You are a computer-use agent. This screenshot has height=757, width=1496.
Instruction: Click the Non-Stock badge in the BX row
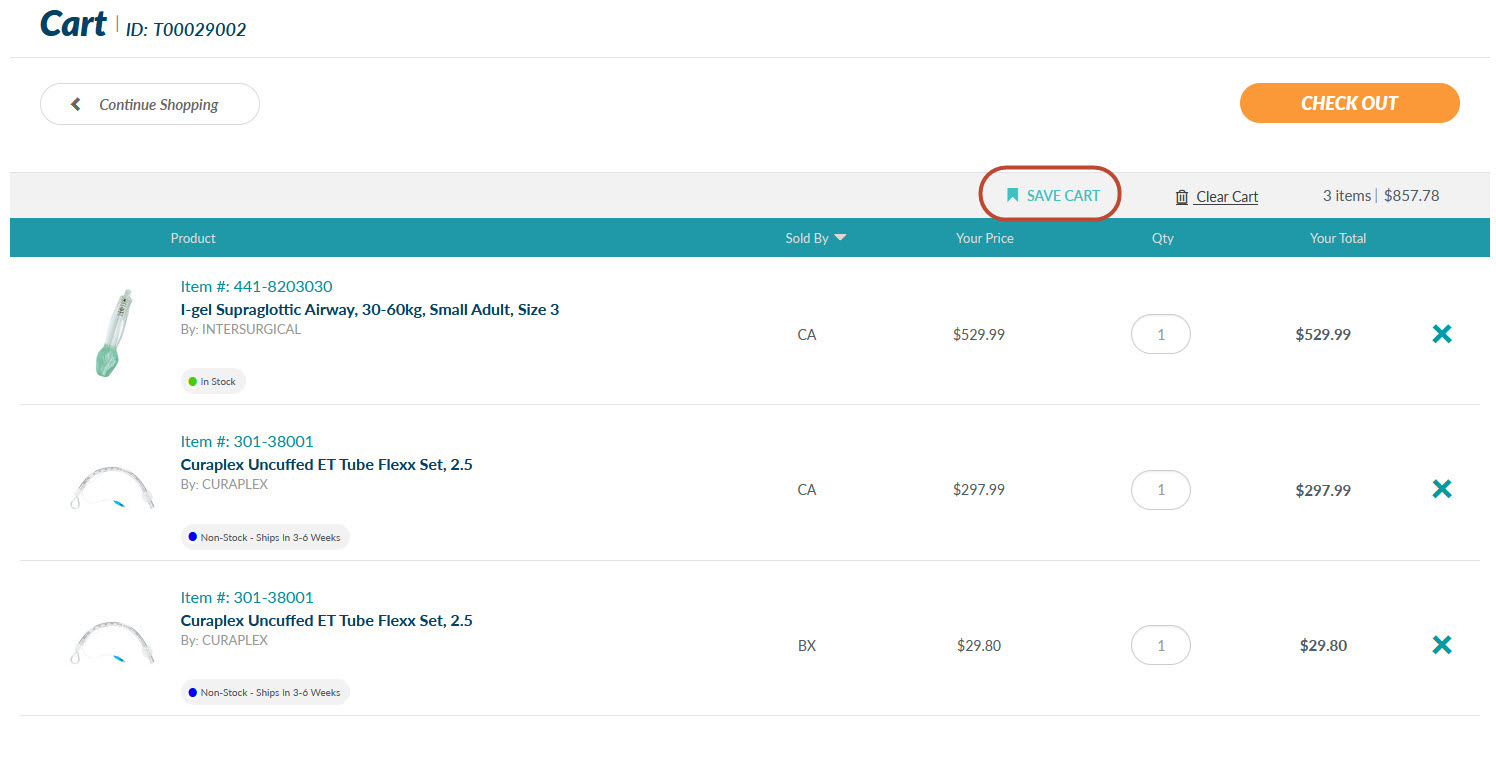click(x=265, y=692)
